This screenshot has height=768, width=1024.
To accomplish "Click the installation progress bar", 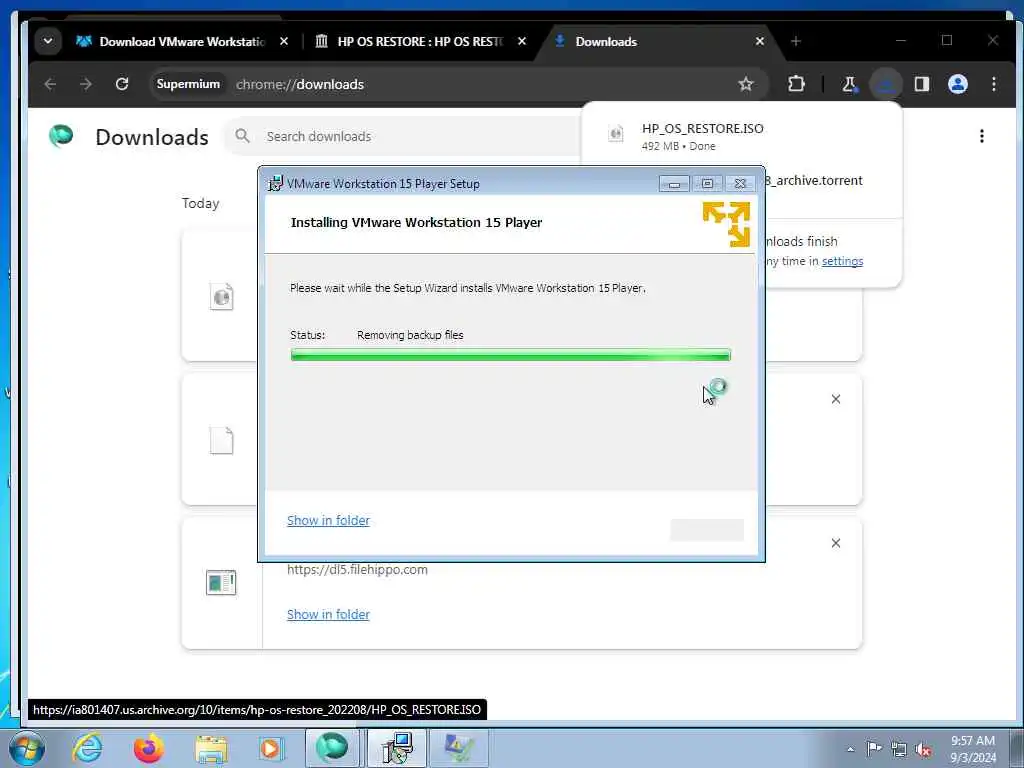I will click(x=511, y=355).
